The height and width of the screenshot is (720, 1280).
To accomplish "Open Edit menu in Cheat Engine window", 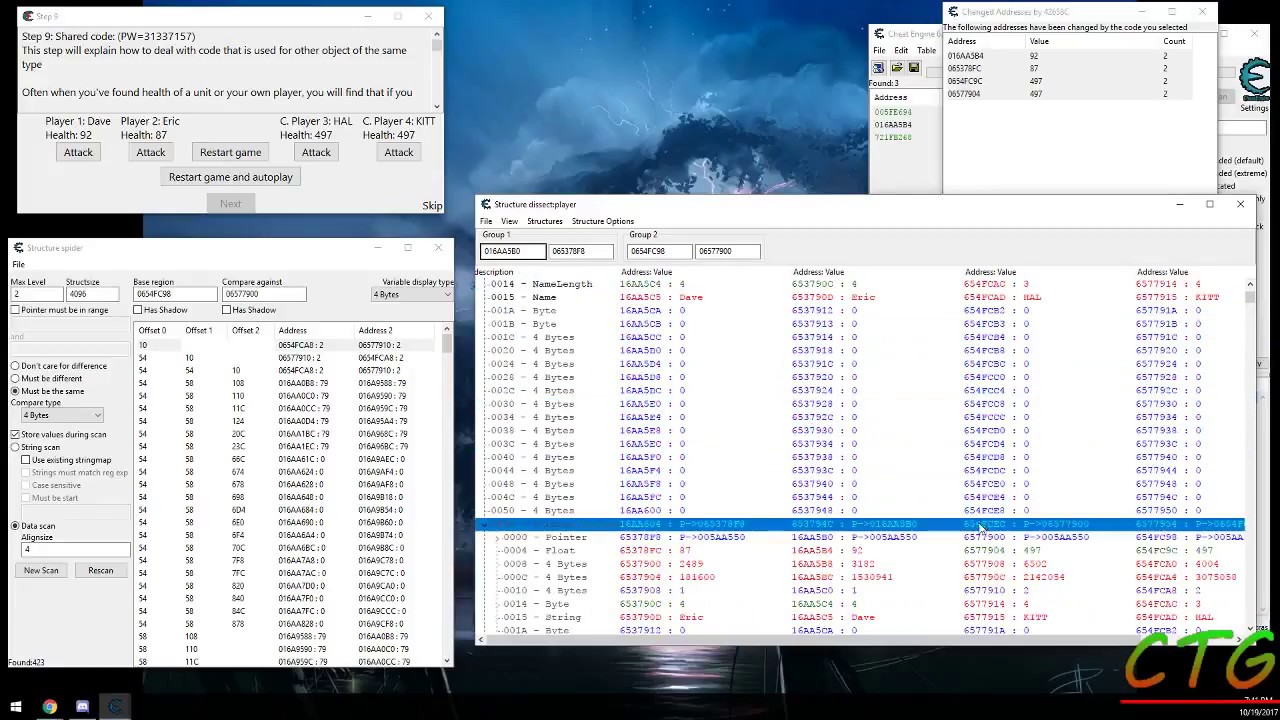I will [901, 50].
